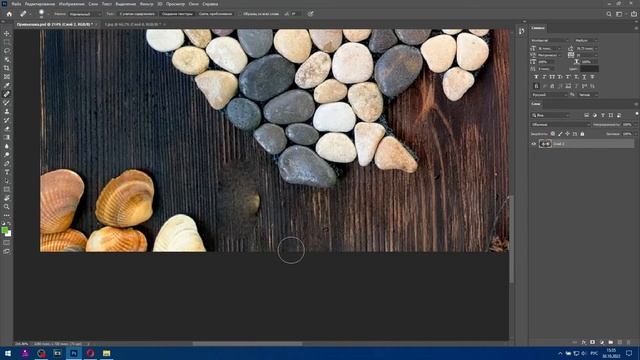
Task: Toggle Faux Bold in Character panel
Action: 536,77
